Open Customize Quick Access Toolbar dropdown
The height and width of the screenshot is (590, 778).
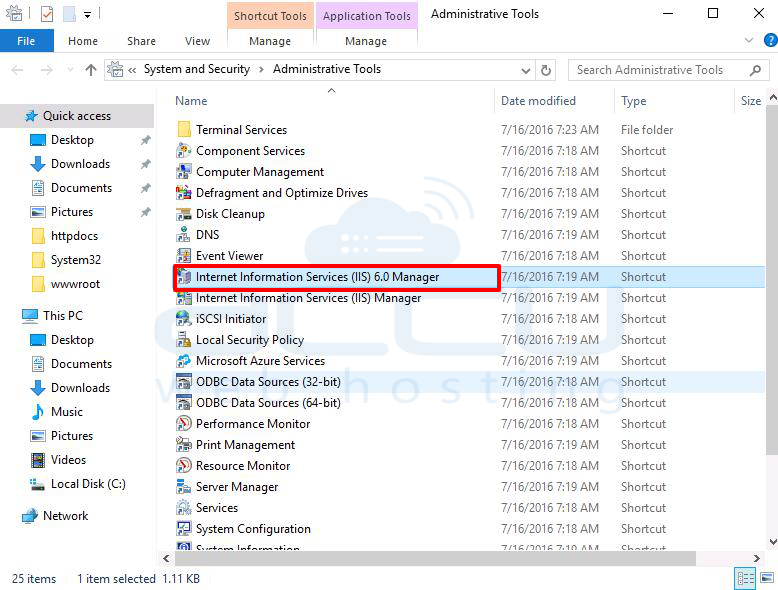pos(87,15)
